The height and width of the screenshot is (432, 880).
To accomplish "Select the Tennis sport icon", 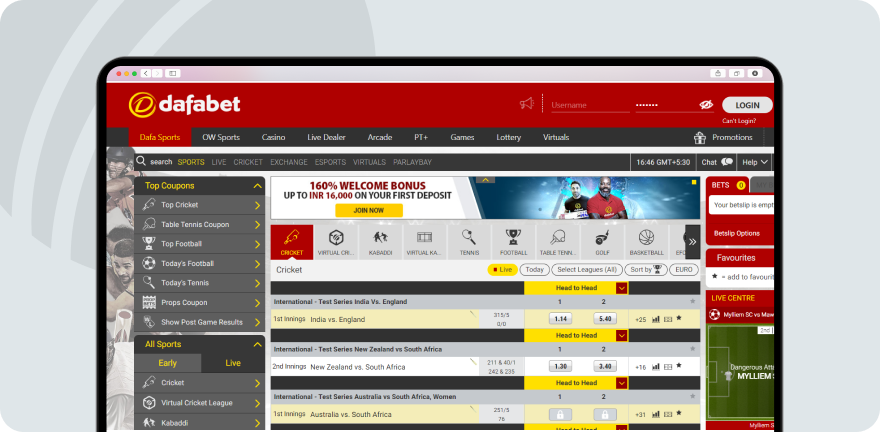I will (469, 242).
